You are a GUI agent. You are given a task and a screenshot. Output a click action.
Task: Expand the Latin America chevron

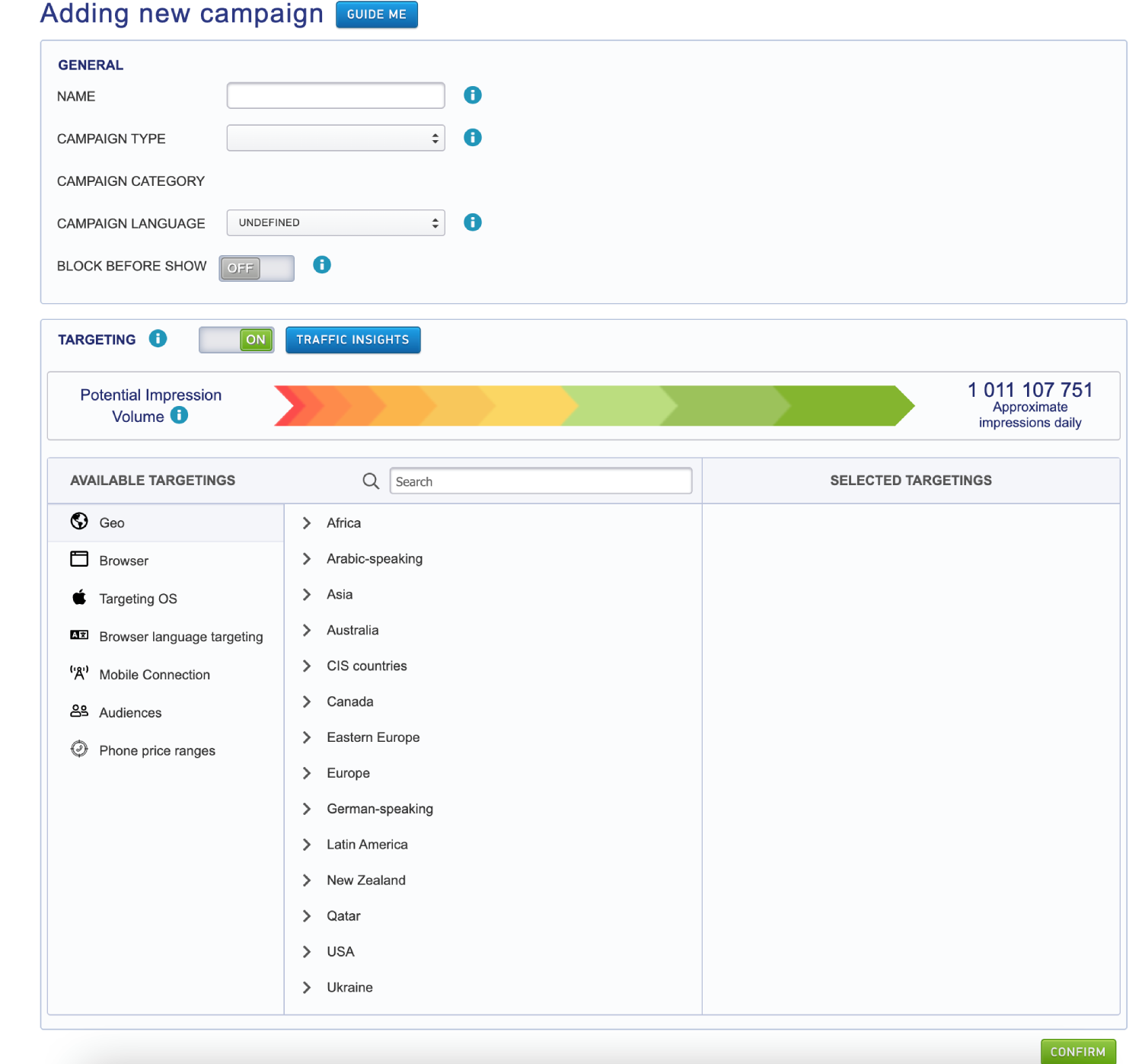coord(307,845)
